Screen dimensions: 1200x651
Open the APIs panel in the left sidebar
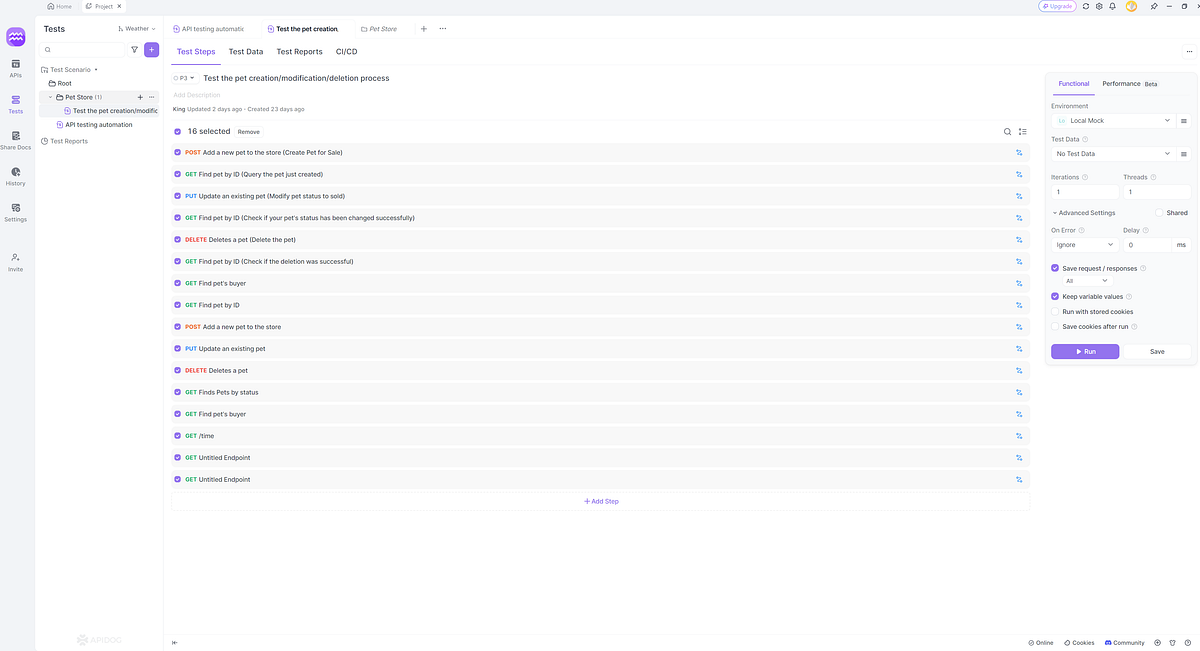(x=15, y=65)
